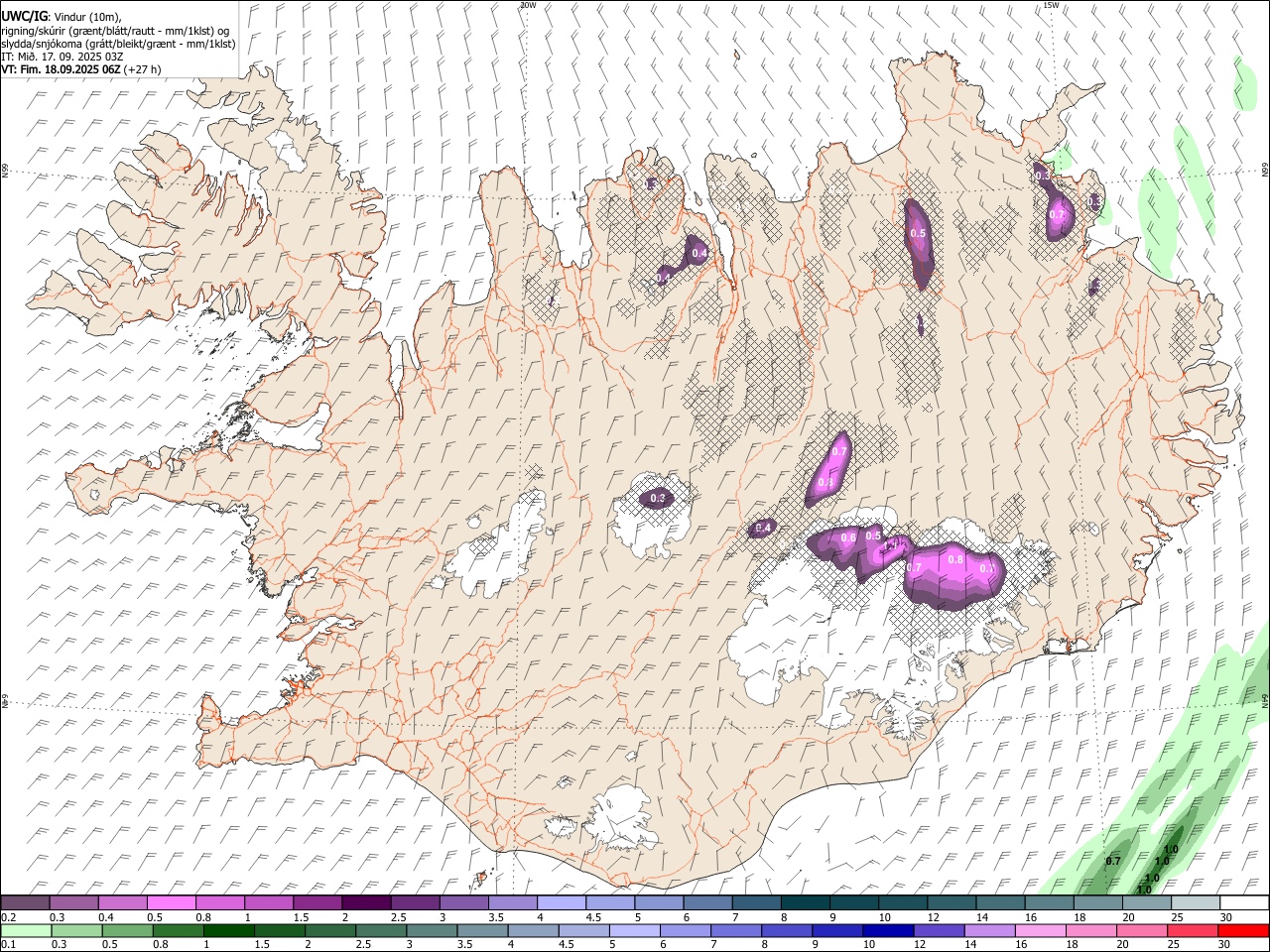Screen dimensions: 1270x952
Task: Click the 'VT: Fim. 18.09.2025 06Z (+27 h)' valid time
Action: click(81, 69)
